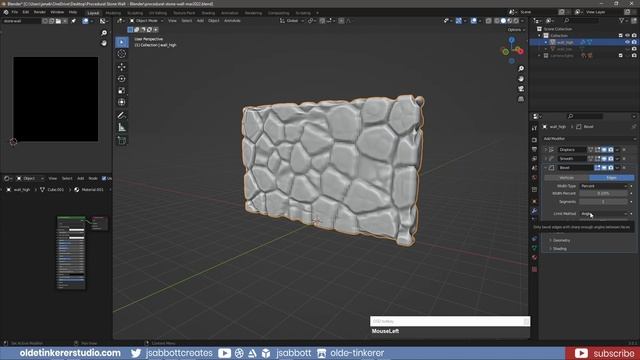This screenshot has width=640, height=360.
Task: Switch to the Layout workspace tab
Action: [x=93, y=13]
